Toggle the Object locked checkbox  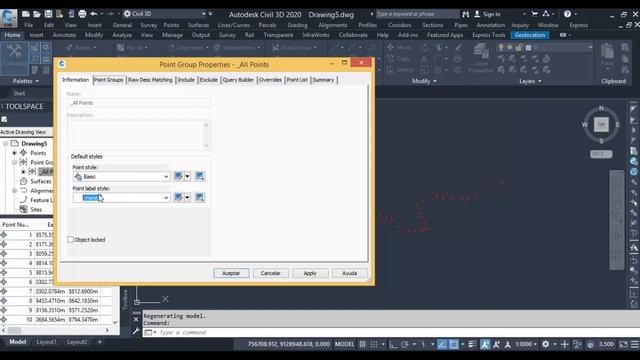coord(70,240)
